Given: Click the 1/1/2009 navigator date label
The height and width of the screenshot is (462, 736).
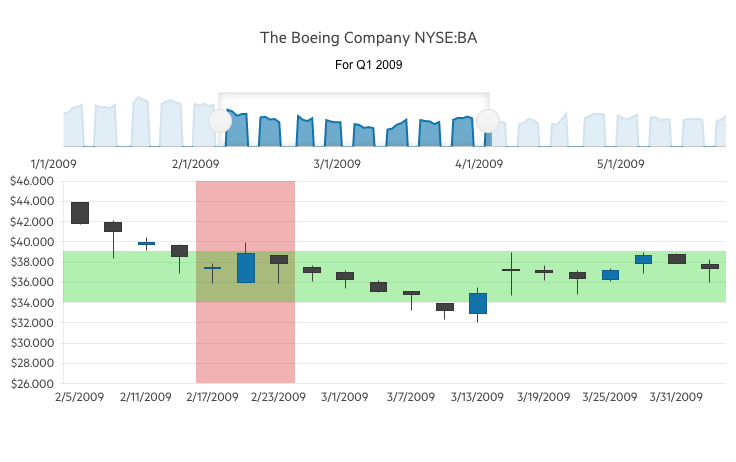Looking at the screenshot, I should [x=54, y=163].
